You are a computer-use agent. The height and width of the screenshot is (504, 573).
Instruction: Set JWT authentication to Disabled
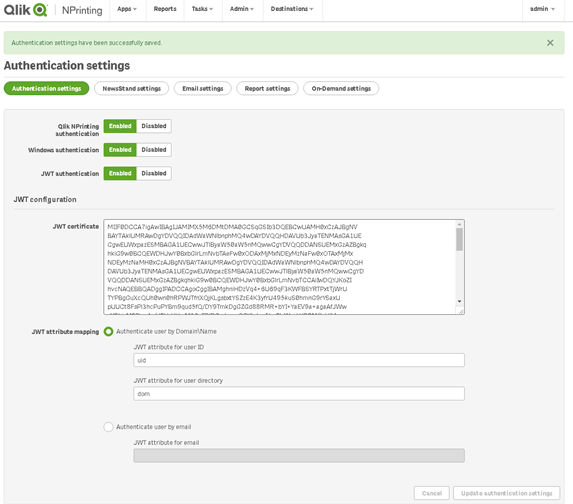coord(154,173)
